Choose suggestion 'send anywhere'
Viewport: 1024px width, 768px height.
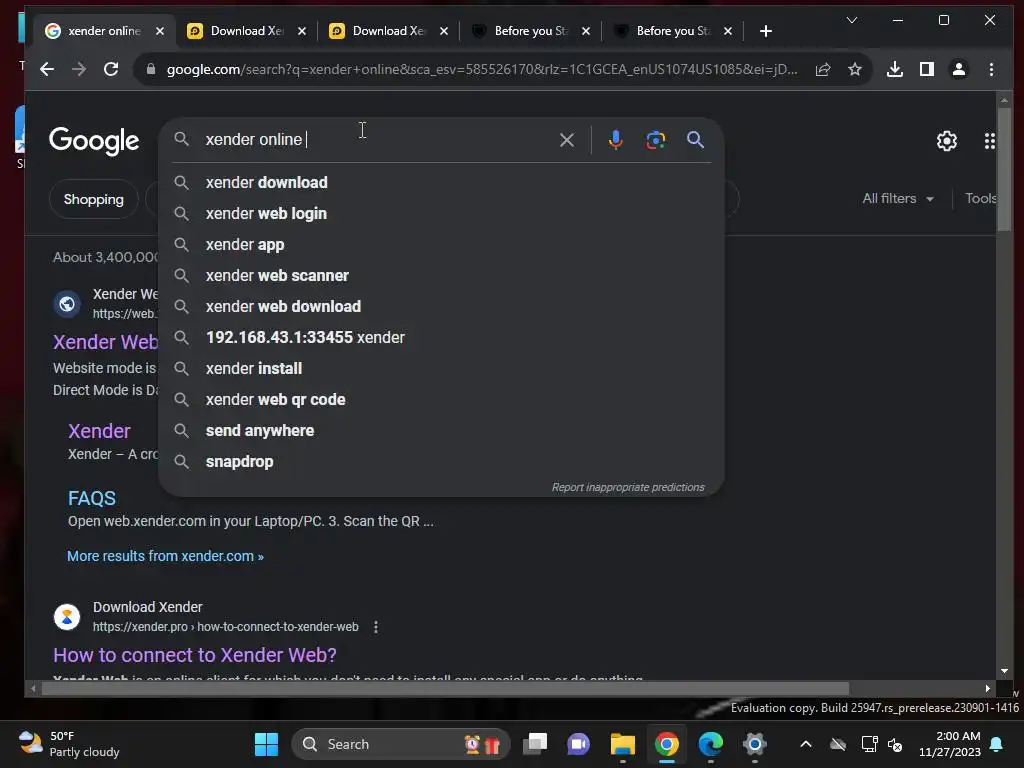coord(441,431)
